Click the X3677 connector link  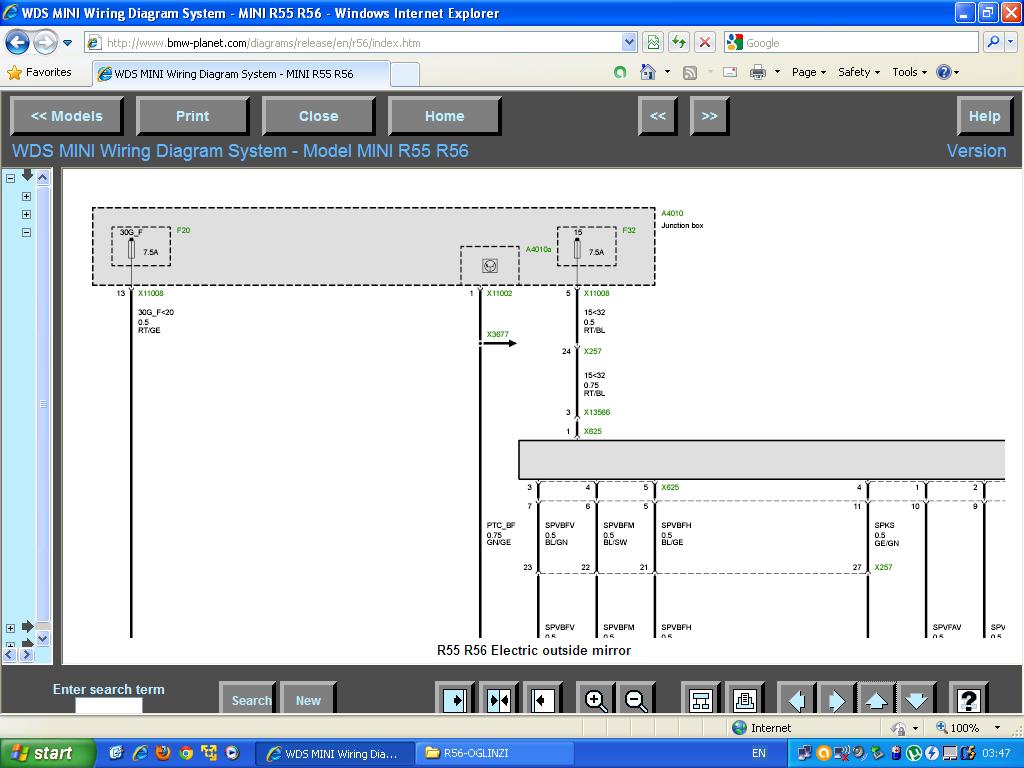(497, 335)
